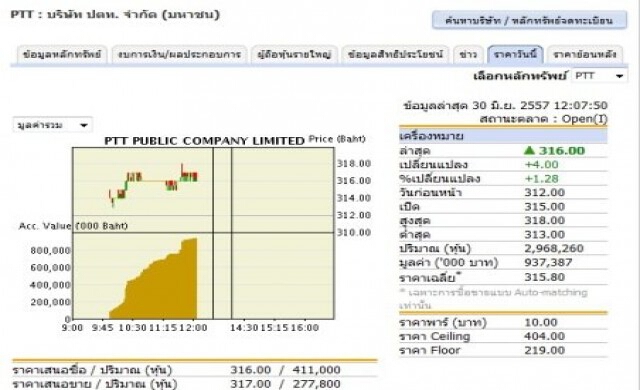Screen dimensions: 640x390
Task: Switch to ราคาย้อนหลัง tab
Action: [x=584, y=54]
